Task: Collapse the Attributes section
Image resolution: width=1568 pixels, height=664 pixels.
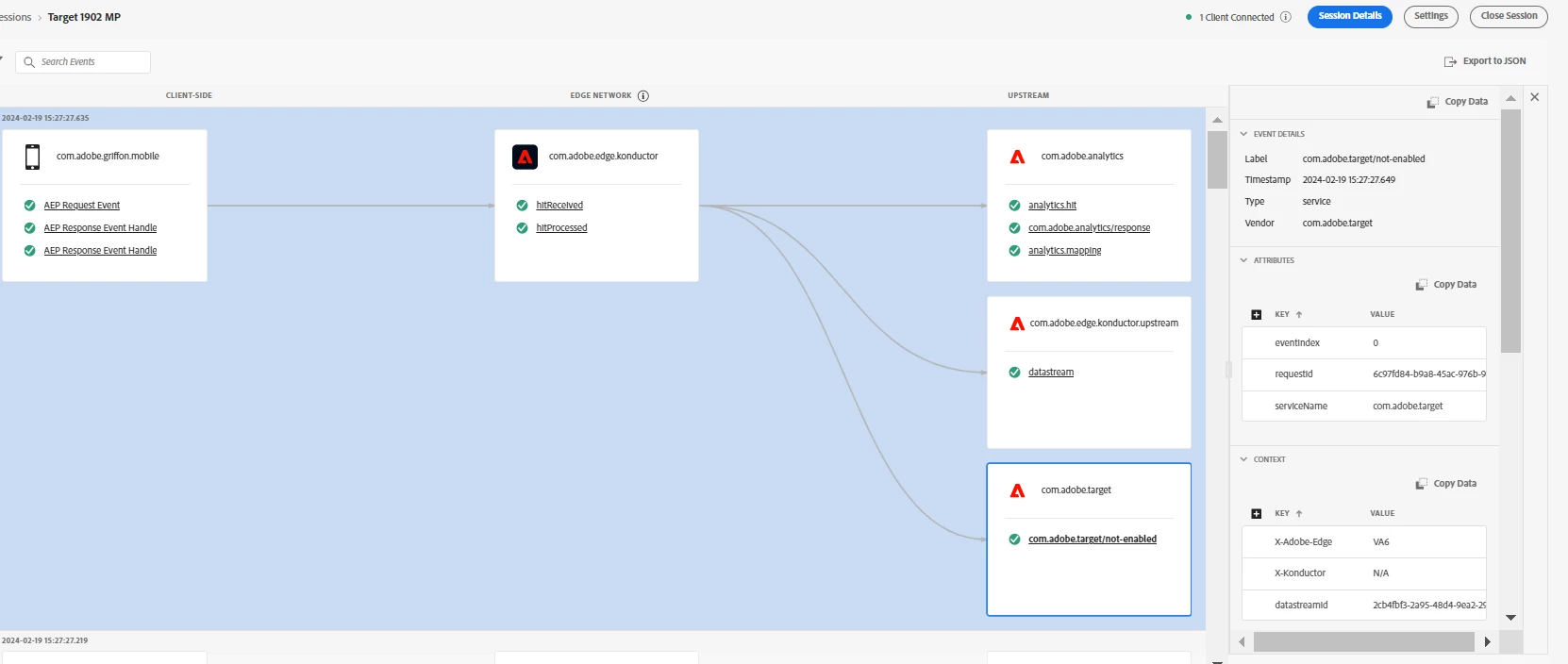Action: (1243, 260)
